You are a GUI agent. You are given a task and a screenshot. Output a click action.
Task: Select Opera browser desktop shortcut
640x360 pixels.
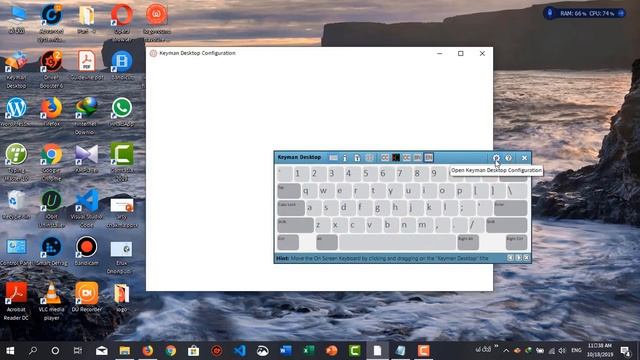[x=122, y=22]
